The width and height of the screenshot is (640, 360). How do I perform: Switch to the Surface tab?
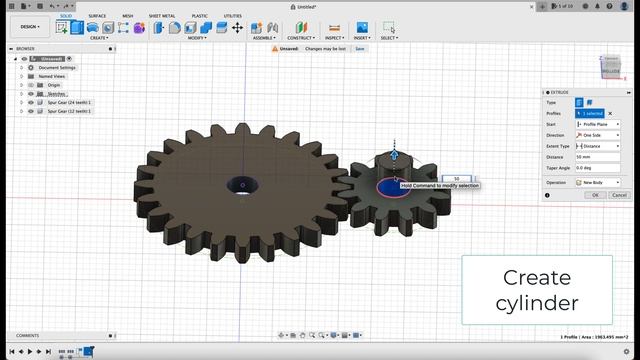[97, 16]
